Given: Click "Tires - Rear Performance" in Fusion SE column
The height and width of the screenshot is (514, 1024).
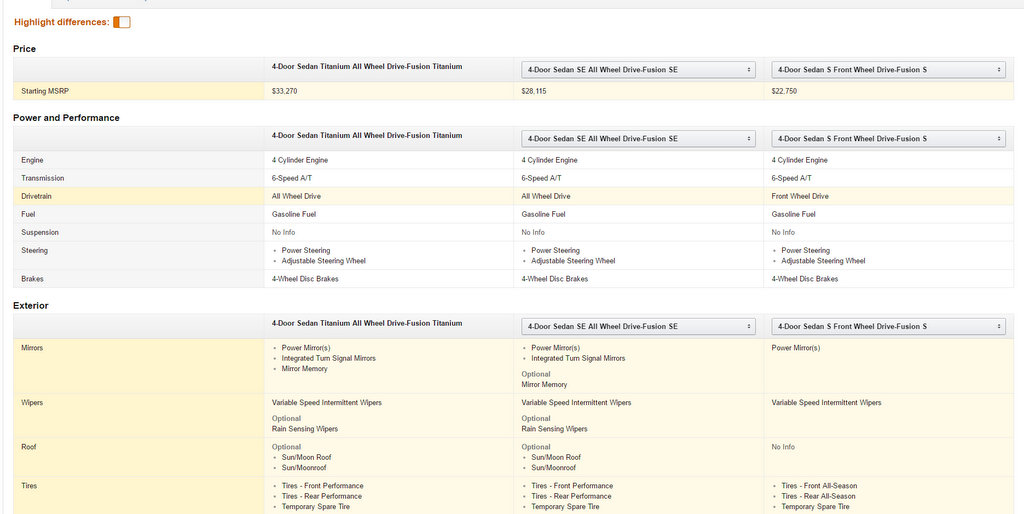Looking at the screenshot, I should (x=571, y=496).
